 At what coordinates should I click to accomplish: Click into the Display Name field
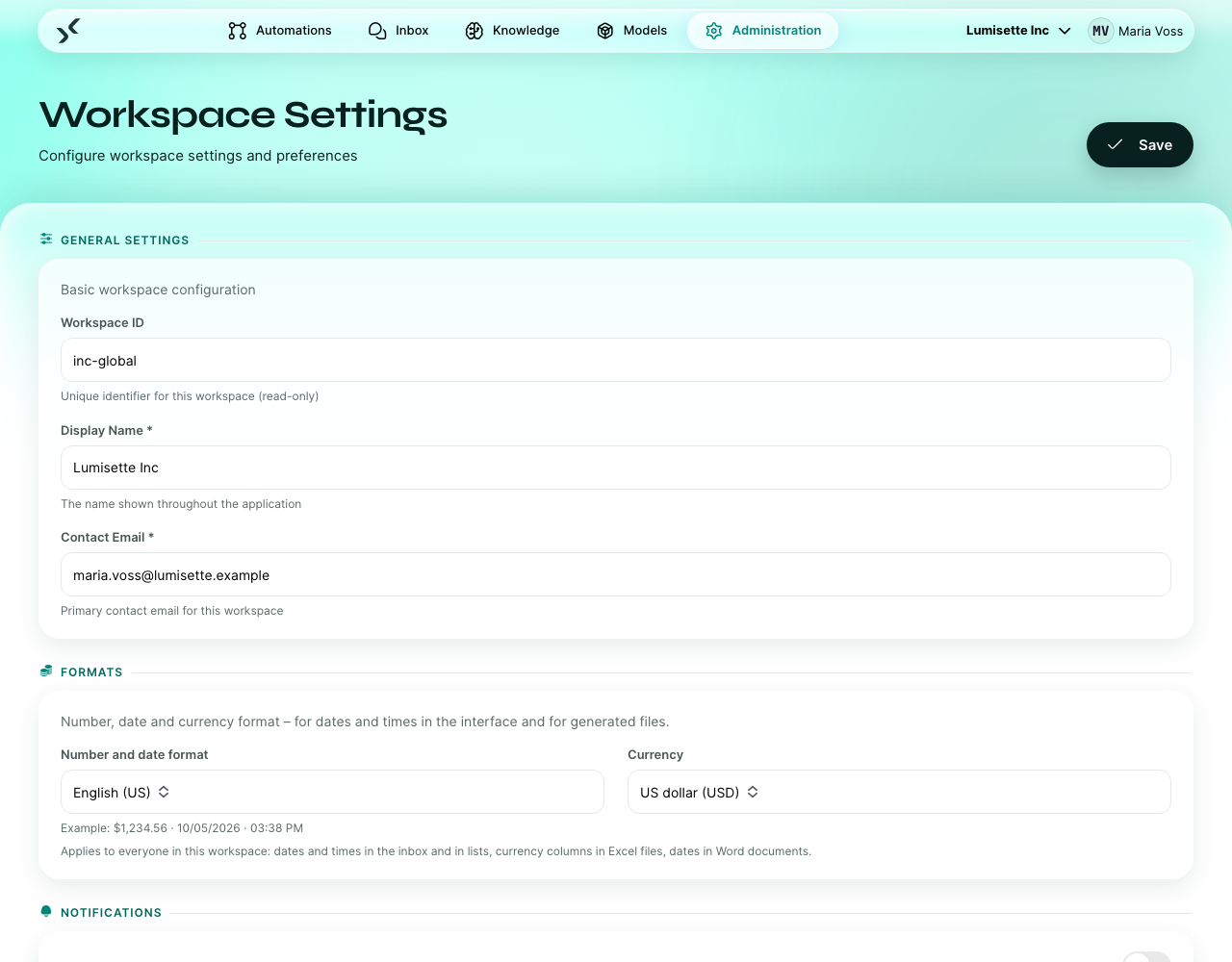[x=616, y=468]
